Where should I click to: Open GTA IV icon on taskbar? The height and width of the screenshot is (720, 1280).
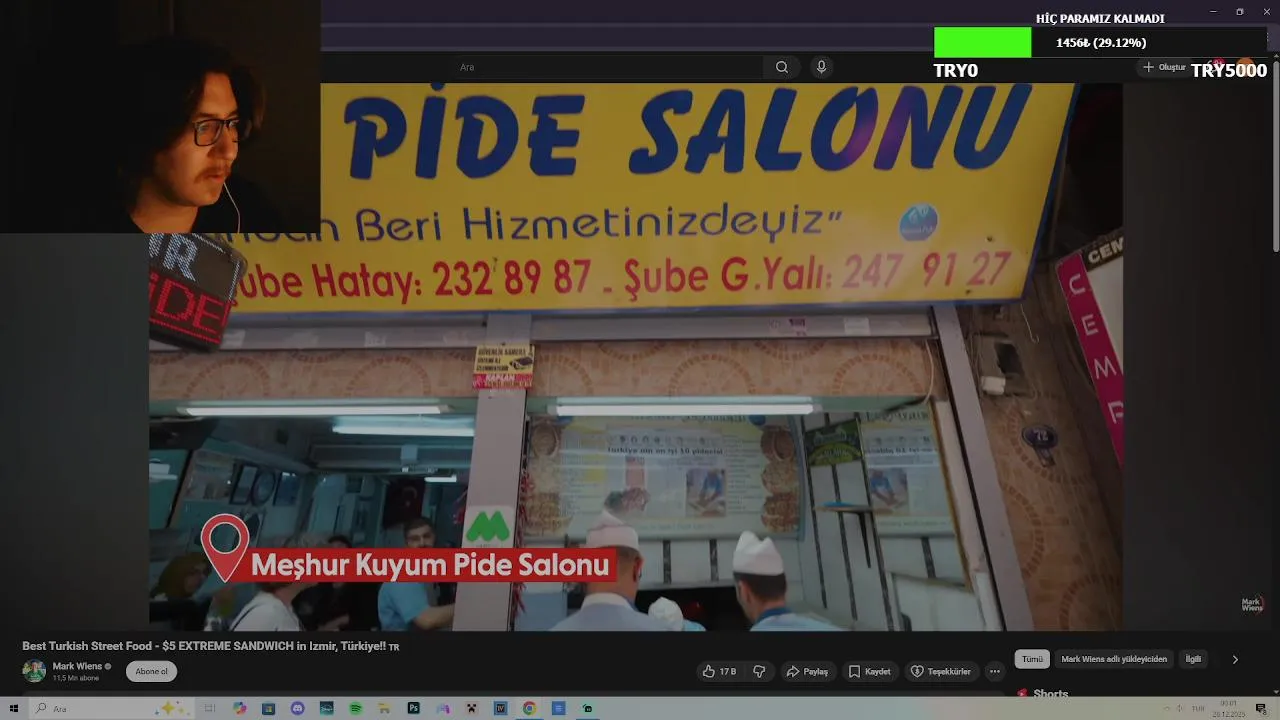tap(500, 708)
